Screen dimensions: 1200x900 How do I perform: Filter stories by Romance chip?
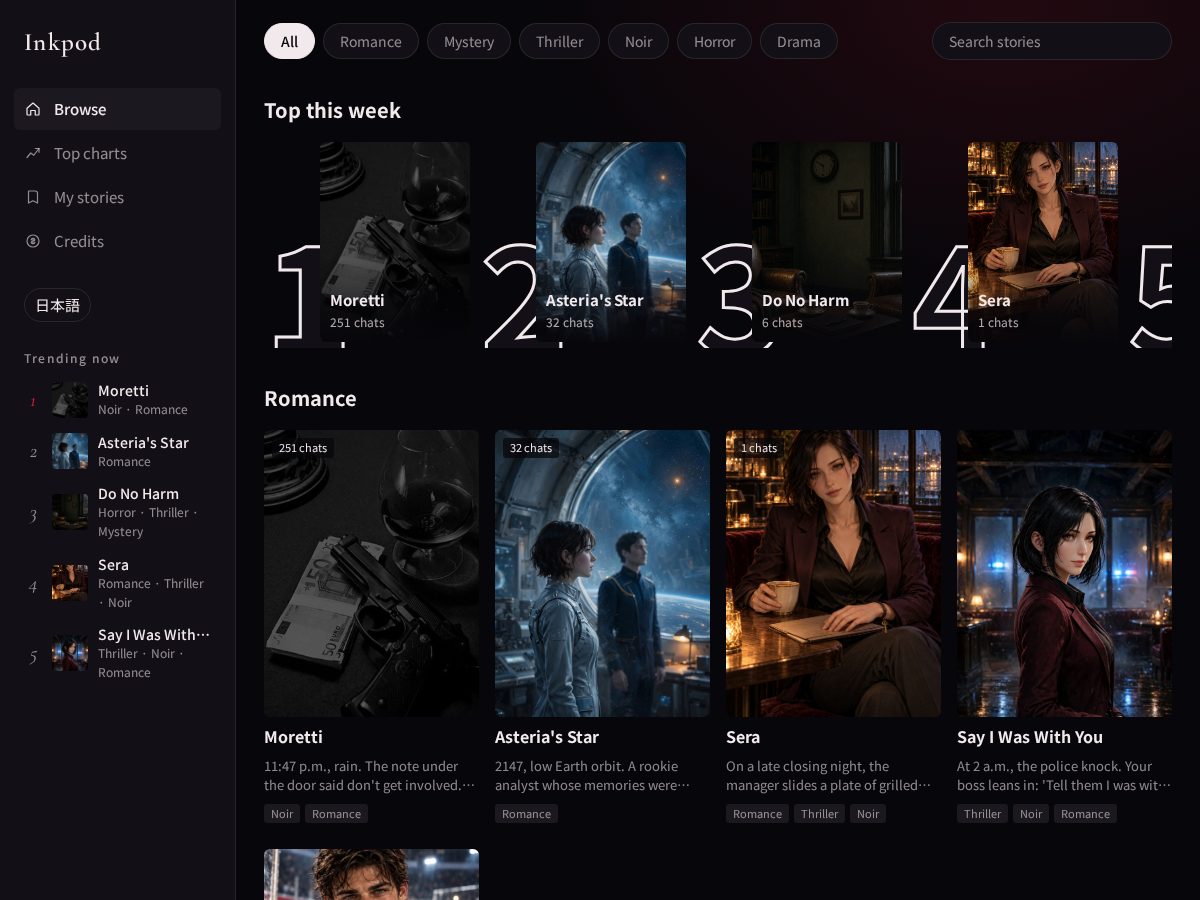pyautogui.click(x=371, y=41)
